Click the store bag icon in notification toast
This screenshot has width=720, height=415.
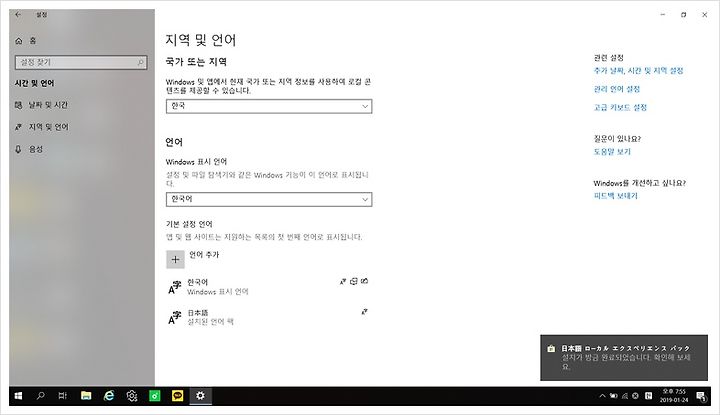coord(551,349)
